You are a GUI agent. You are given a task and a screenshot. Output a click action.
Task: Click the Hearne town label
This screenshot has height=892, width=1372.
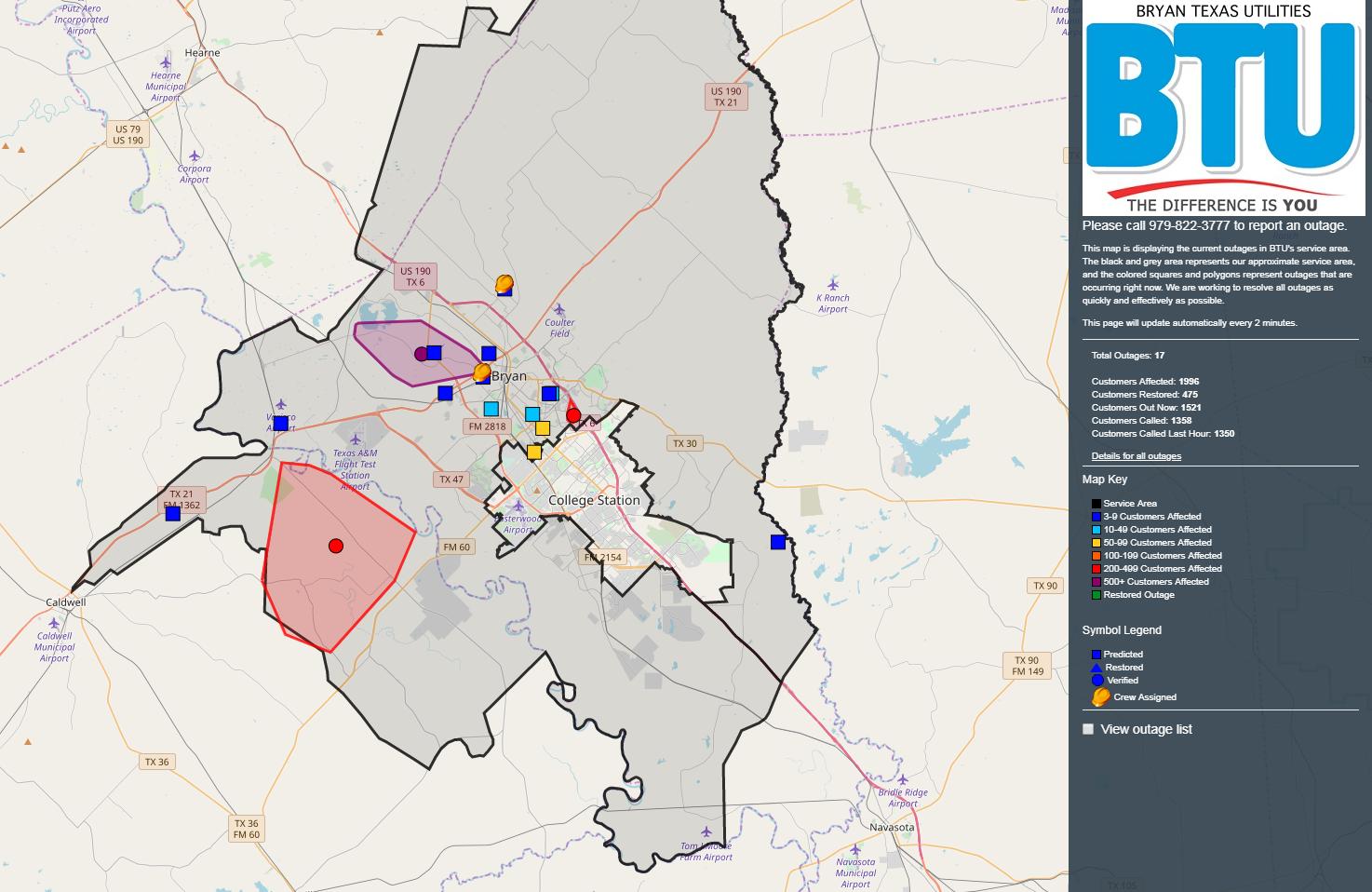[x=202, y=53]
